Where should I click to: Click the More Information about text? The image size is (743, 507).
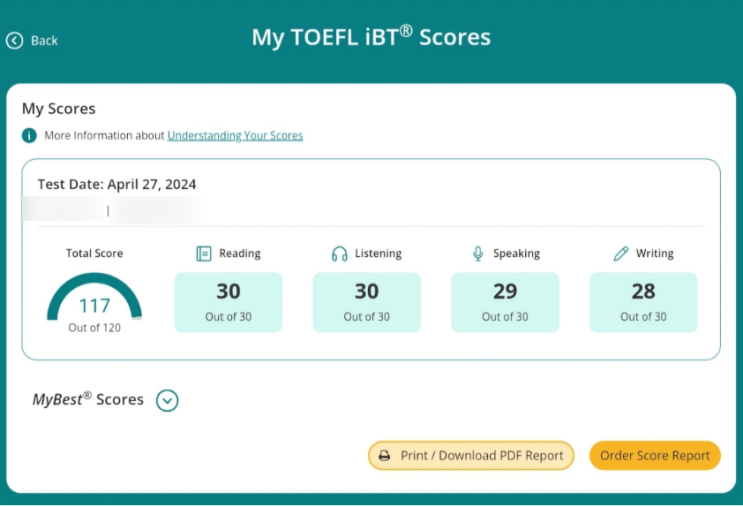(104, 136)
